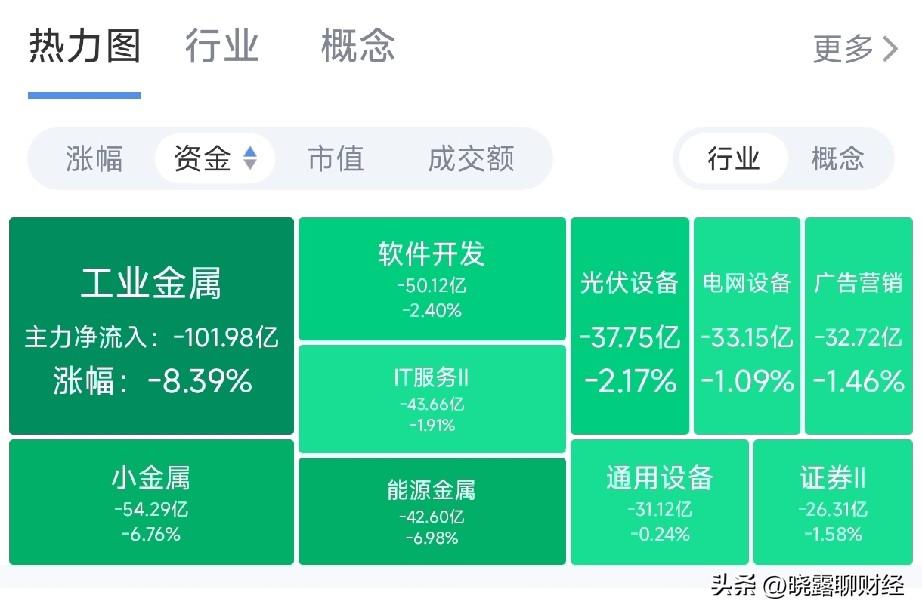This screenshot has width=922, height=615.
Task: Expand more sectors via 更多
Action: 847,47
